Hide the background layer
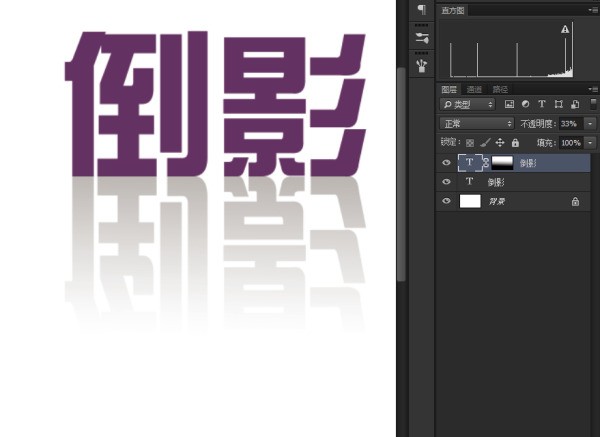 (446, 201)
